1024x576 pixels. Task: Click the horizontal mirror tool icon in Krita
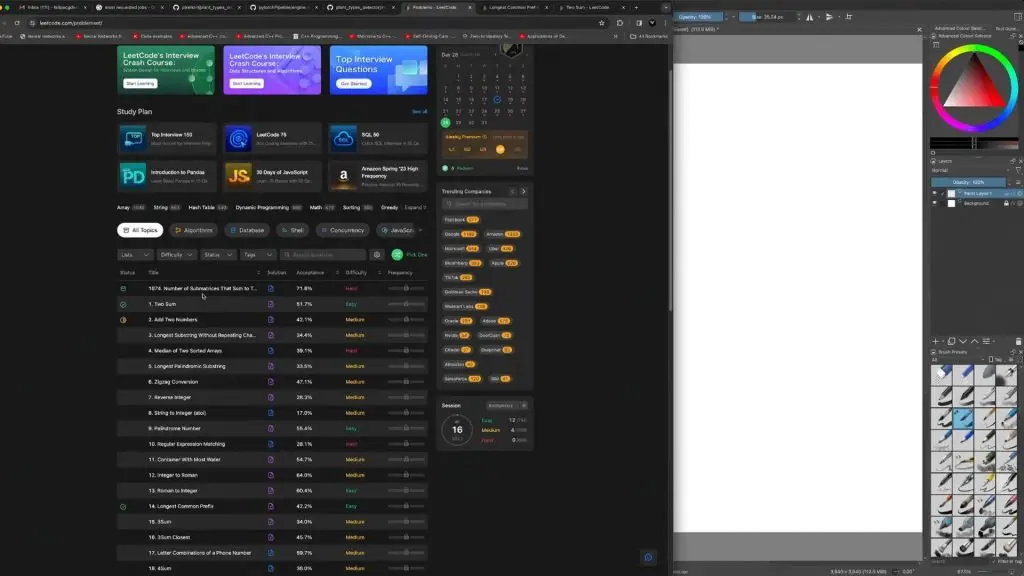tap(810, 17)
